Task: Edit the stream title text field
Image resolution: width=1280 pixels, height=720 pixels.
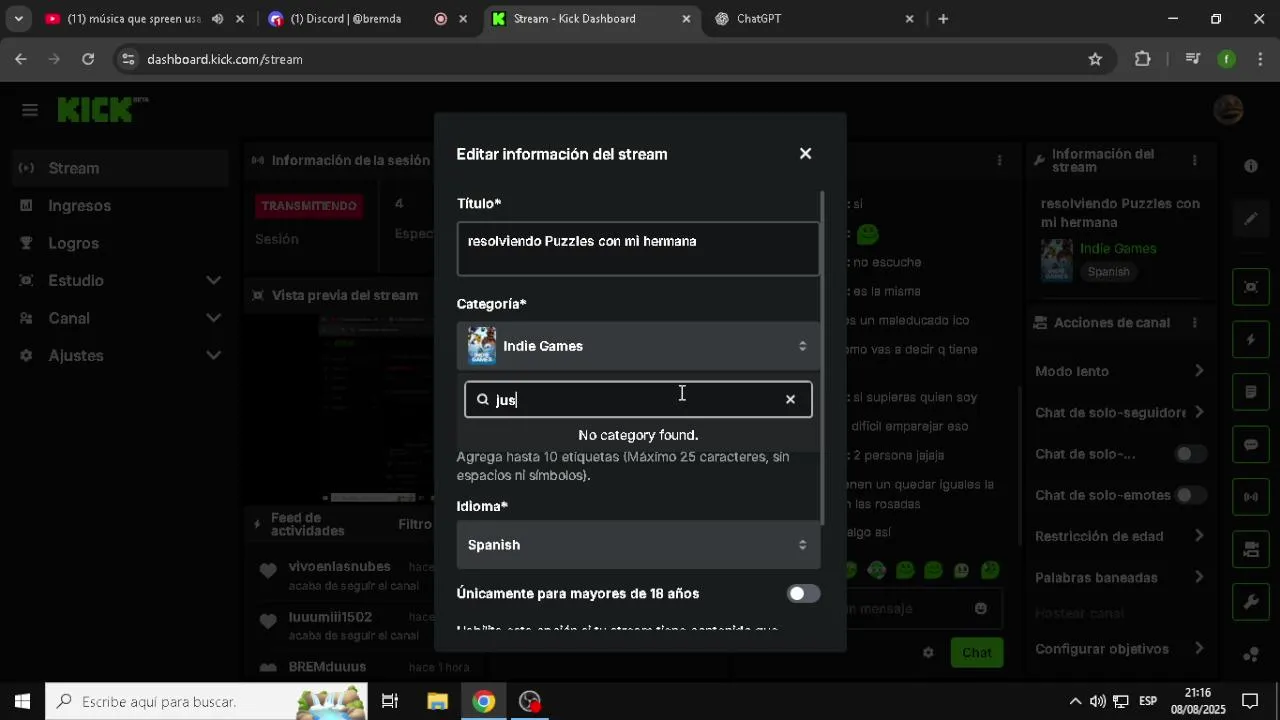Action: [638, 248]
